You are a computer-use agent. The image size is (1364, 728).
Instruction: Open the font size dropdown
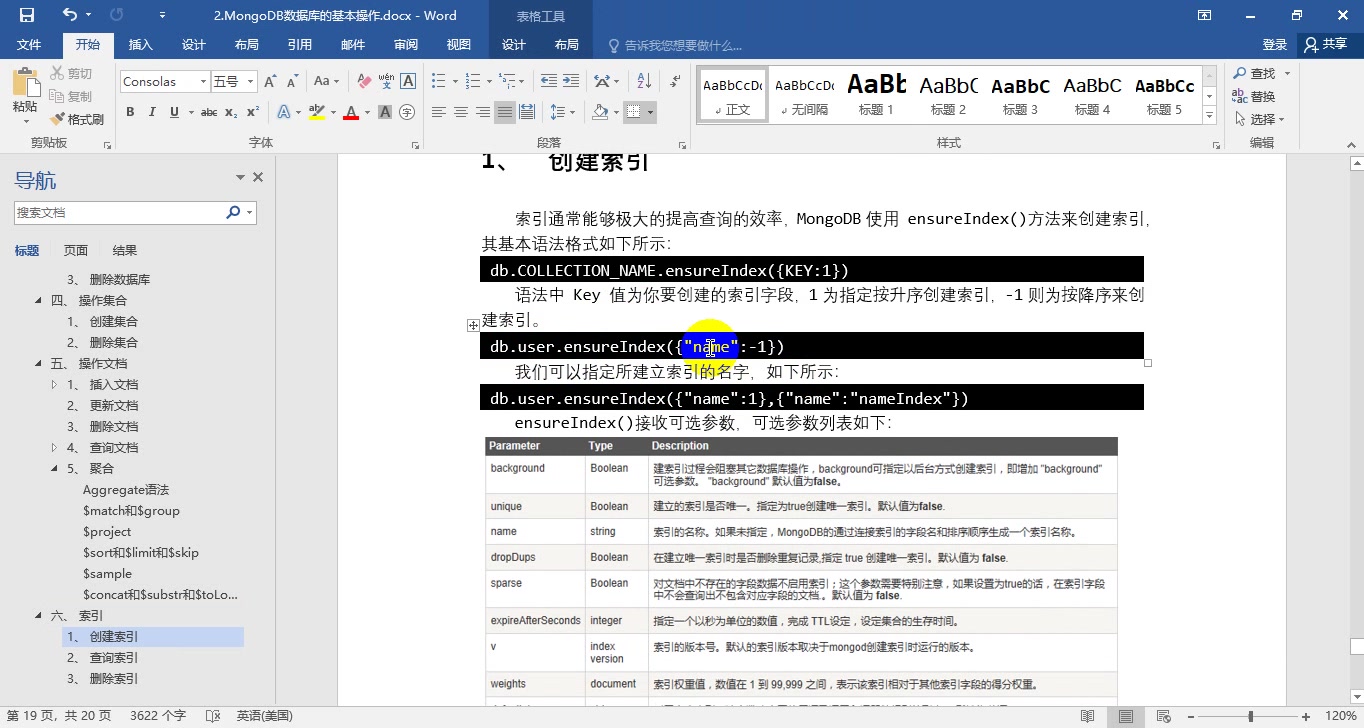point(250,80)
